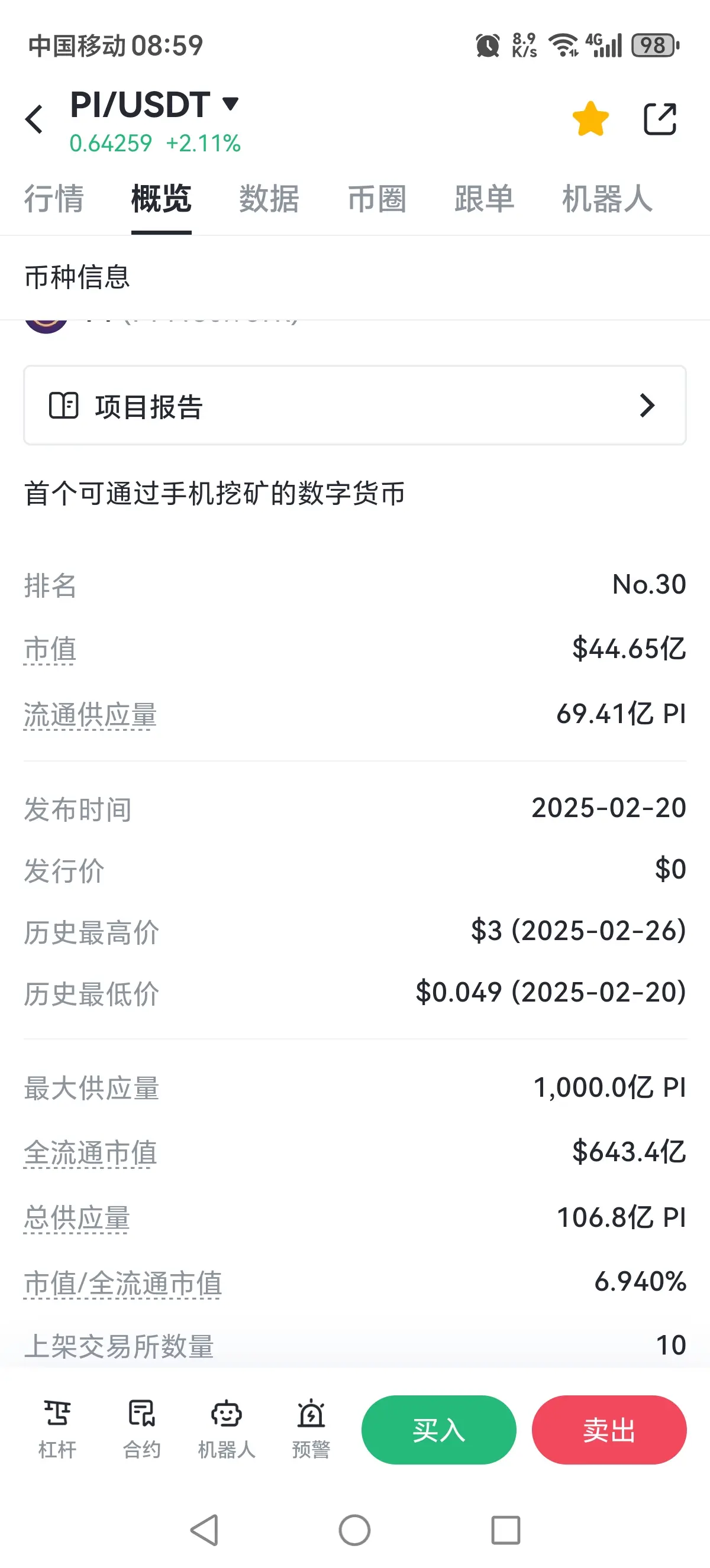710x1568 pixels.
Task: Show the 市值 term explanation
Action: [50, 649]
